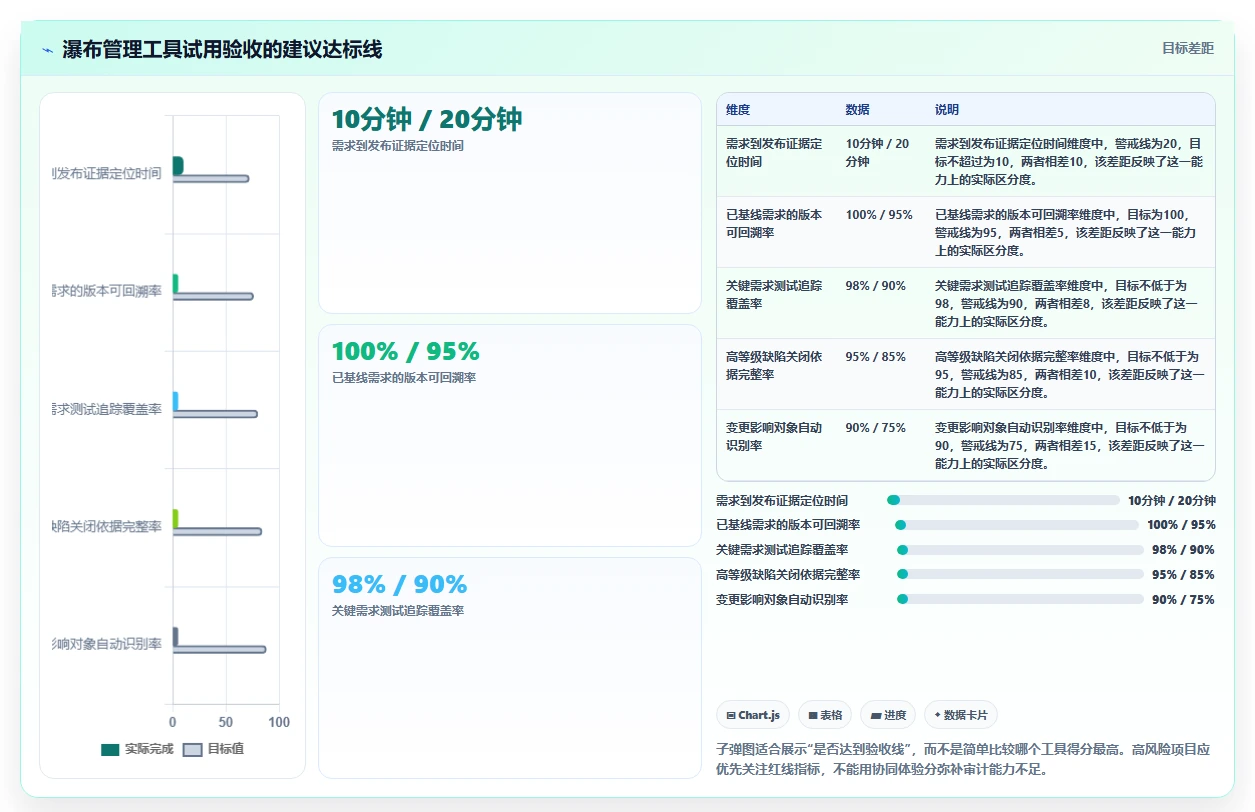1255x812 pixels.
Task: Click the page title 瀑布管理工具试用验收的建议达标线
Action: pos(222,49)
